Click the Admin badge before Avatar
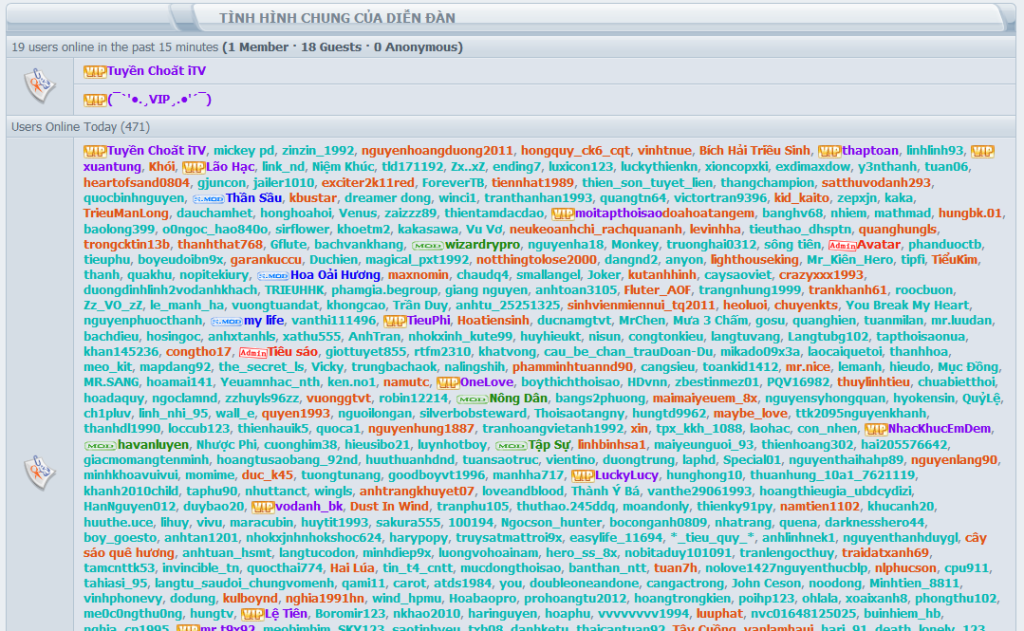Viewport: 1024px width, 631px height. (842, 244)
